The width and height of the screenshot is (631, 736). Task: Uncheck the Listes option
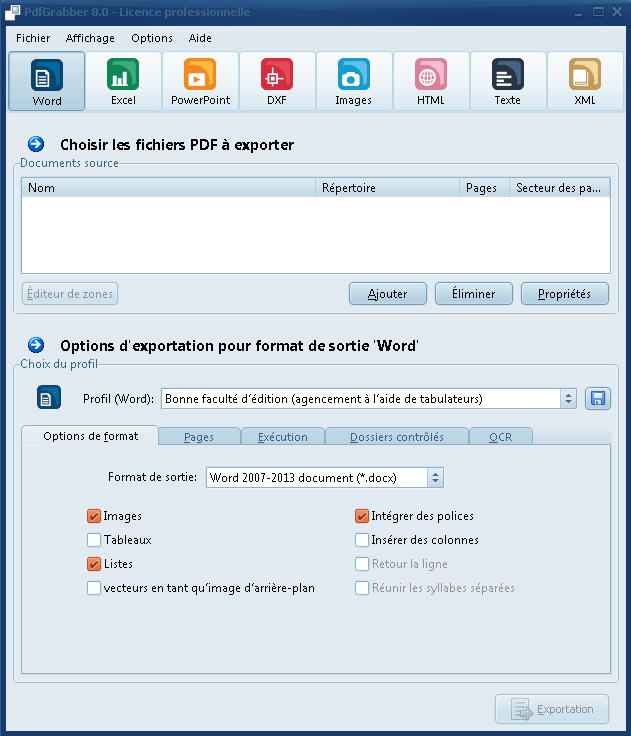pyautogui.click(x=94, y=564)
